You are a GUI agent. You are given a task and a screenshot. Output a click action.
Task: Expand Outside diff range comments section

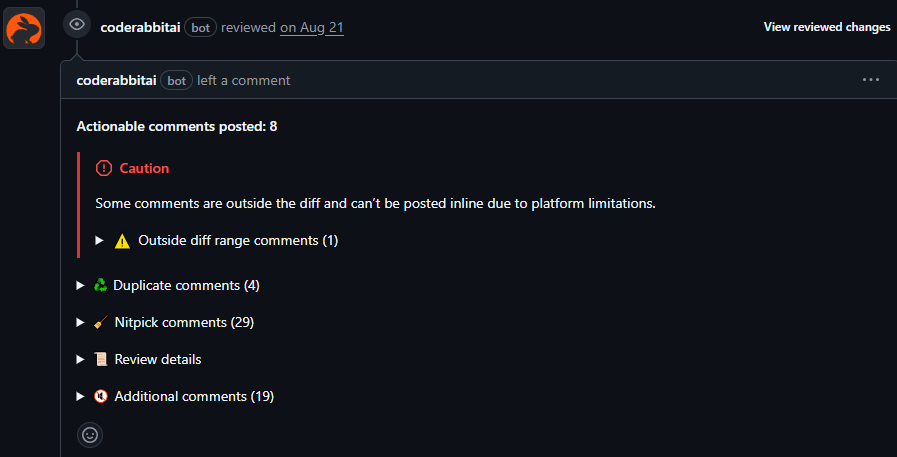238,241
